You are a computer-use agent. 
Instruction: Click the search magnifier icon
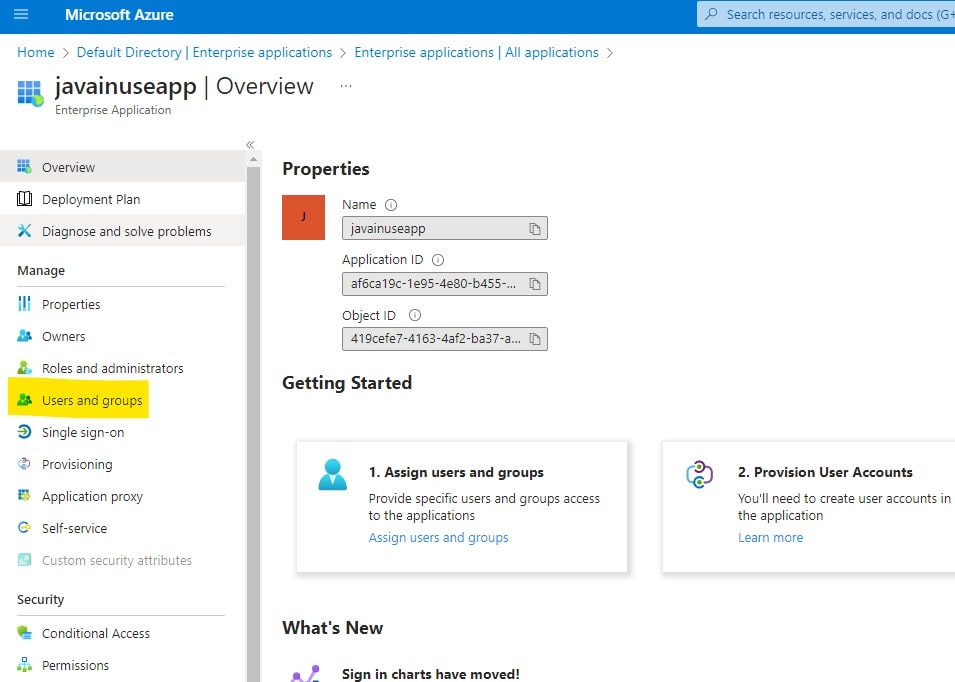point(711,14)
